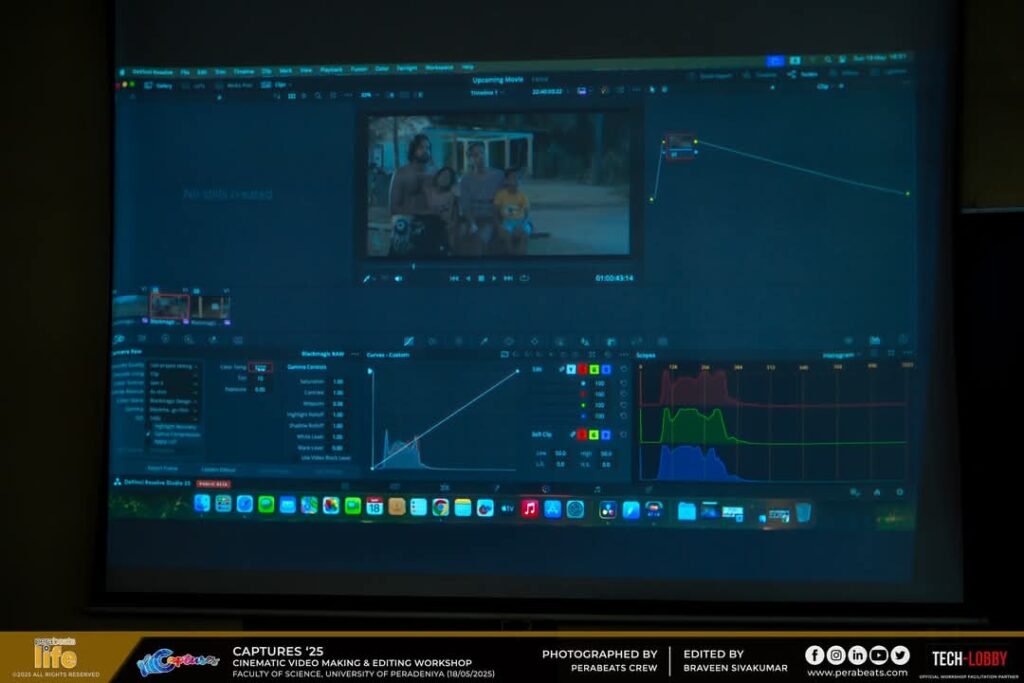The width and height of the screenshot is (1024, 683).
Task: Click the Contrast value in Gamma Controls
Action: 338,392
